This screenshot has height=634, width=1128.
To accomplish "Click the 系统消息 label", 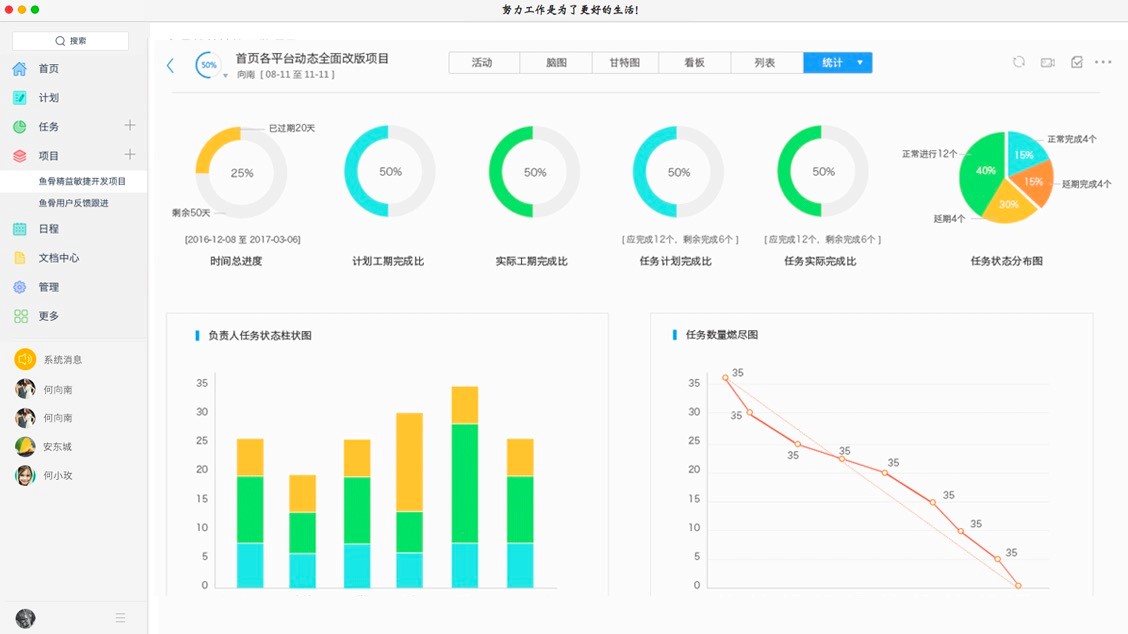I will (63, 360).
